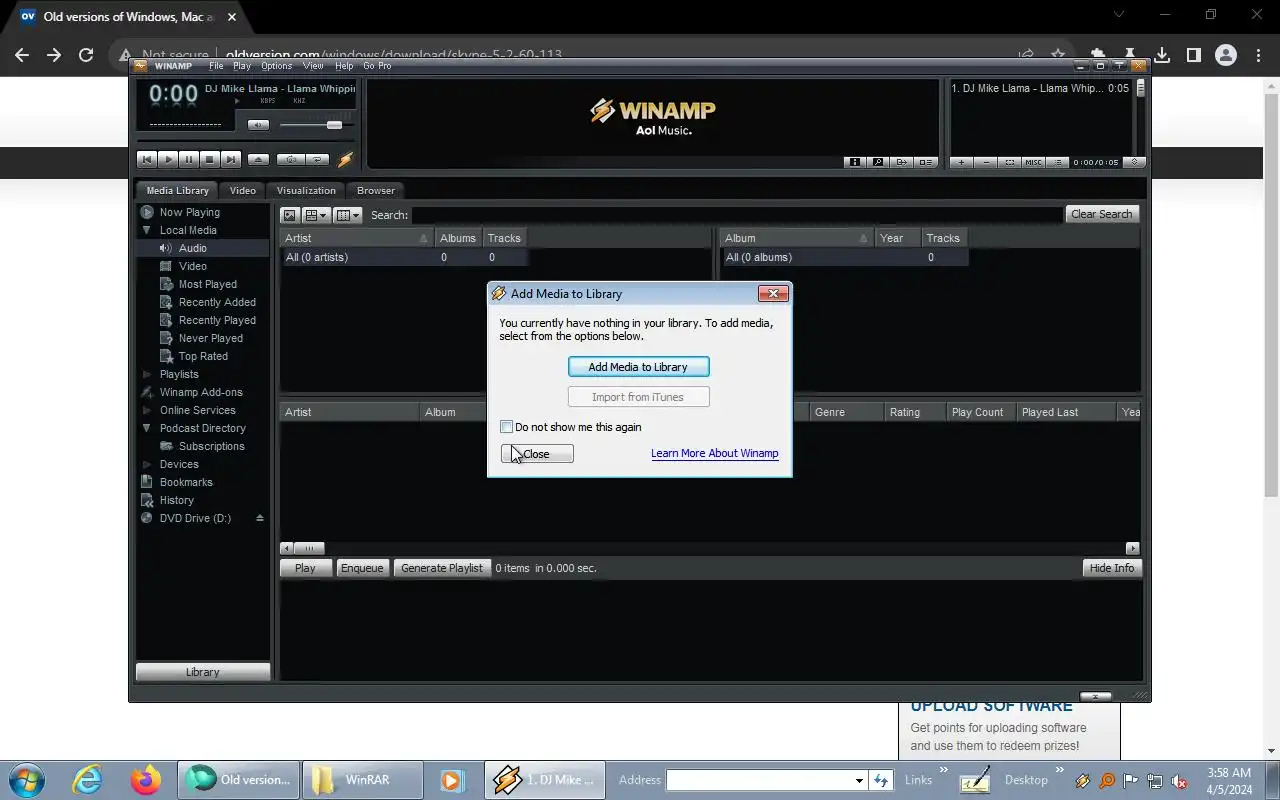Select Winamp Add-ons in the library tree
Viewport: 1280px width, 800px height.
pyautogui.click(x=201, y=392)
